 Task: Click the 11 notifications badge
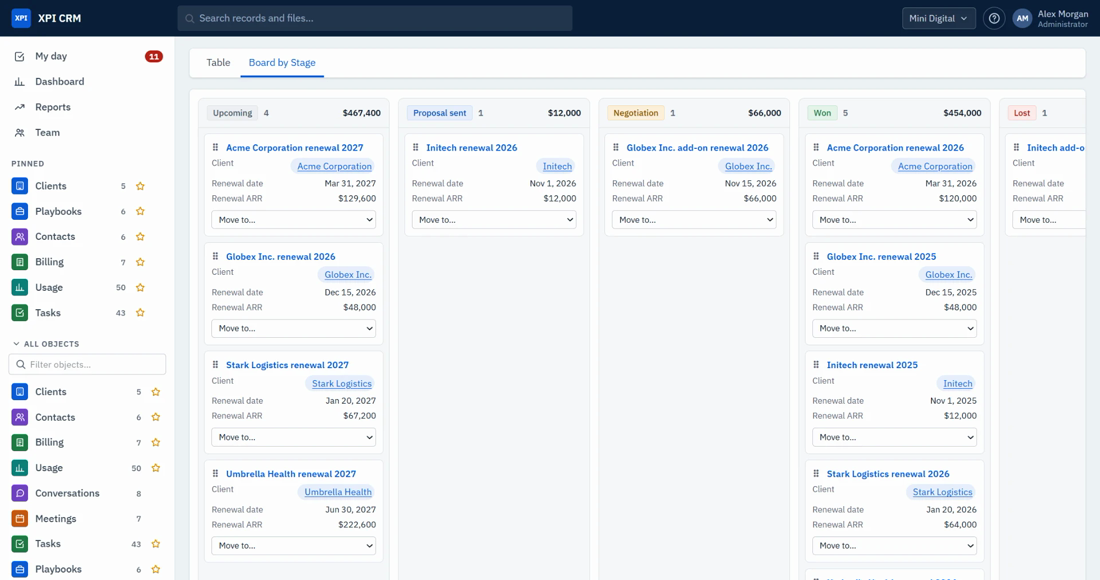point(154,56)
